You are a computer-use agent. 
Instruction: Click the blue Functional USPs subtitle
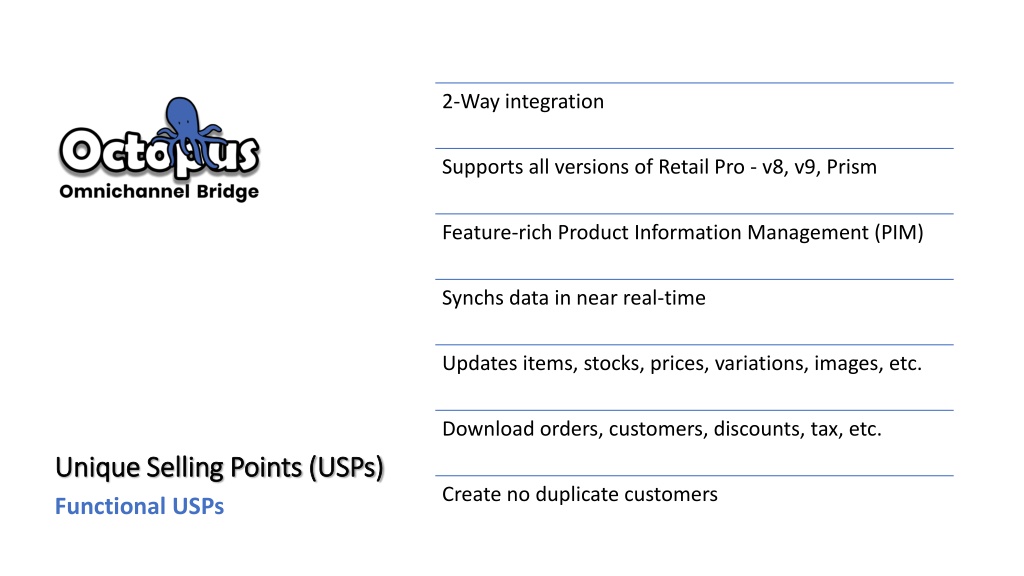139,506
